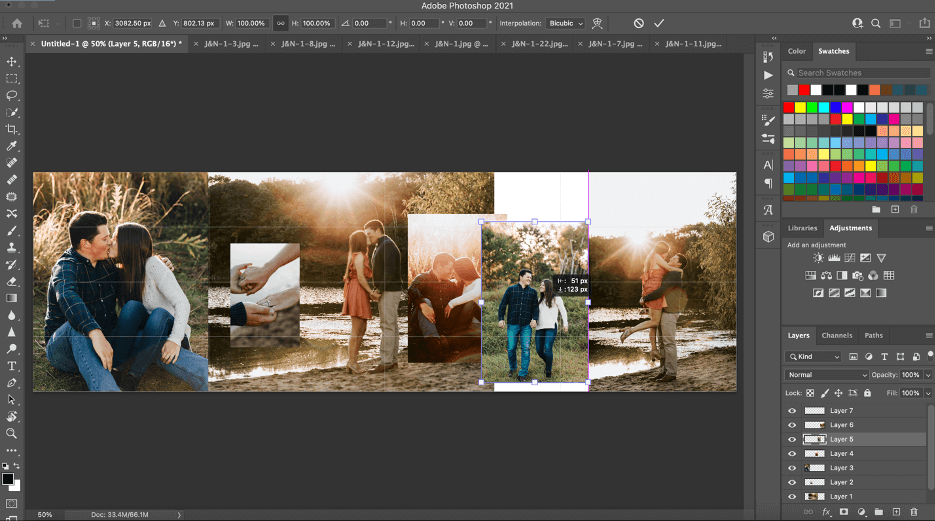This screenshot has width=935, height=521.
Task: Click the Home icon in options bar
Action: 17,23
